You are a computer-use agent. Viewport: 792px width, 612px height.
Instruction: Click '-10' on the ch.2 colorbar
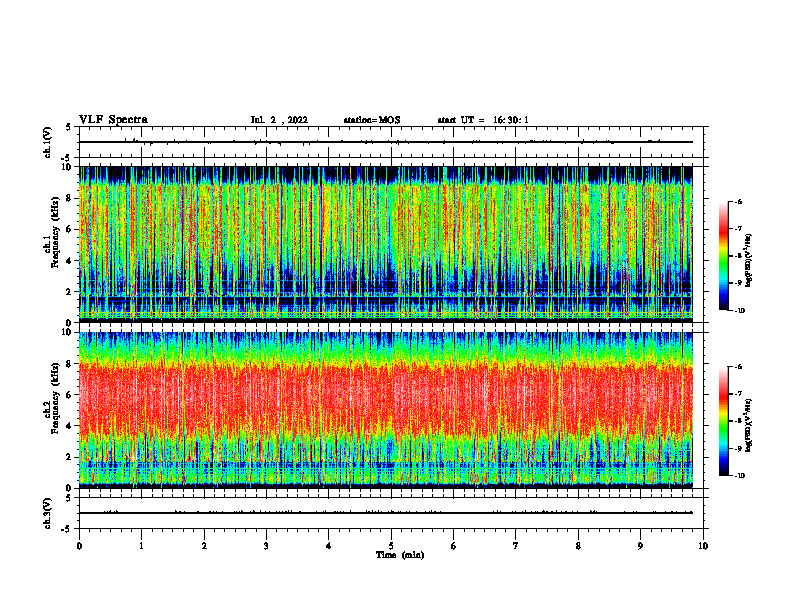tap(739, 476)
